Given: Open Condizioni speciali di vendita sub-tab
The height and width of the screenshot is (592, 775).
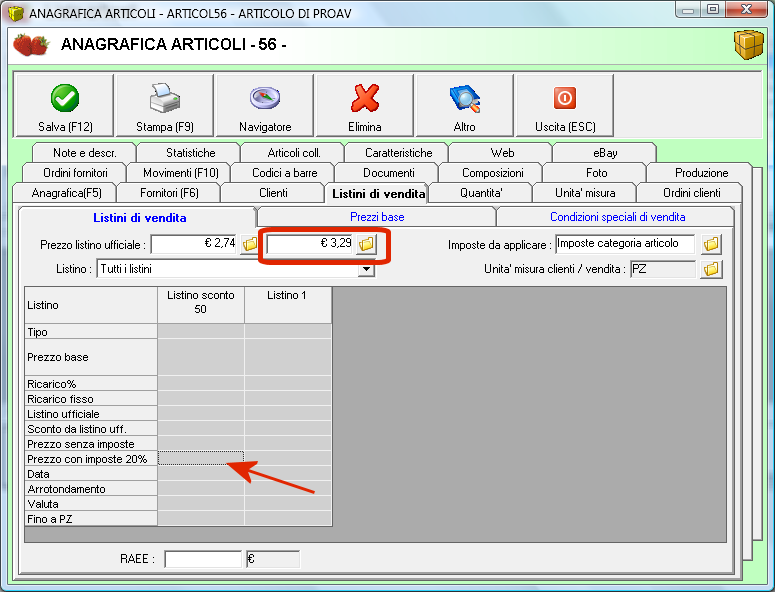Looking at the screenshot, I should click(617, 217).
